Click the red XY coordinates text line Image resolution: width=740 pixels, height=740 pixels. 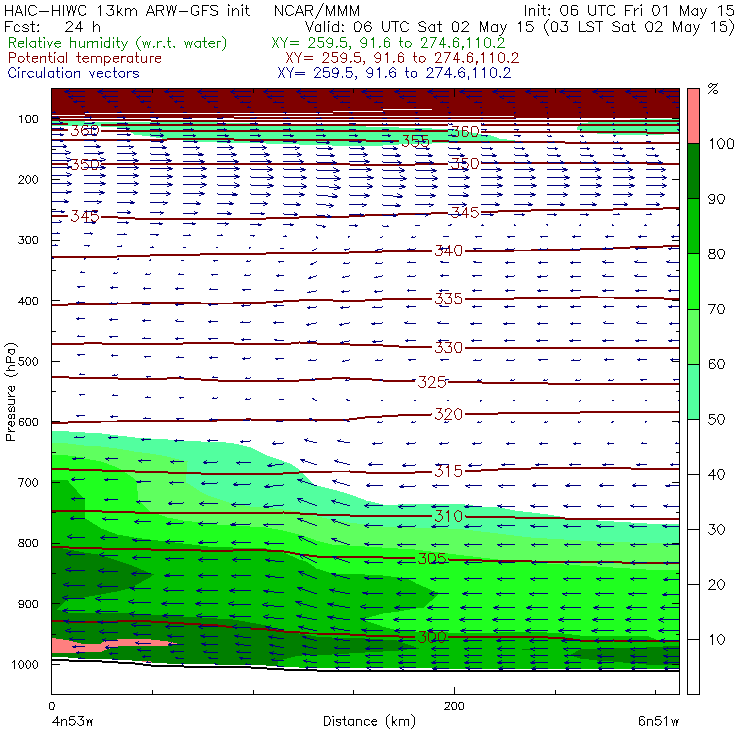[402, 58]
